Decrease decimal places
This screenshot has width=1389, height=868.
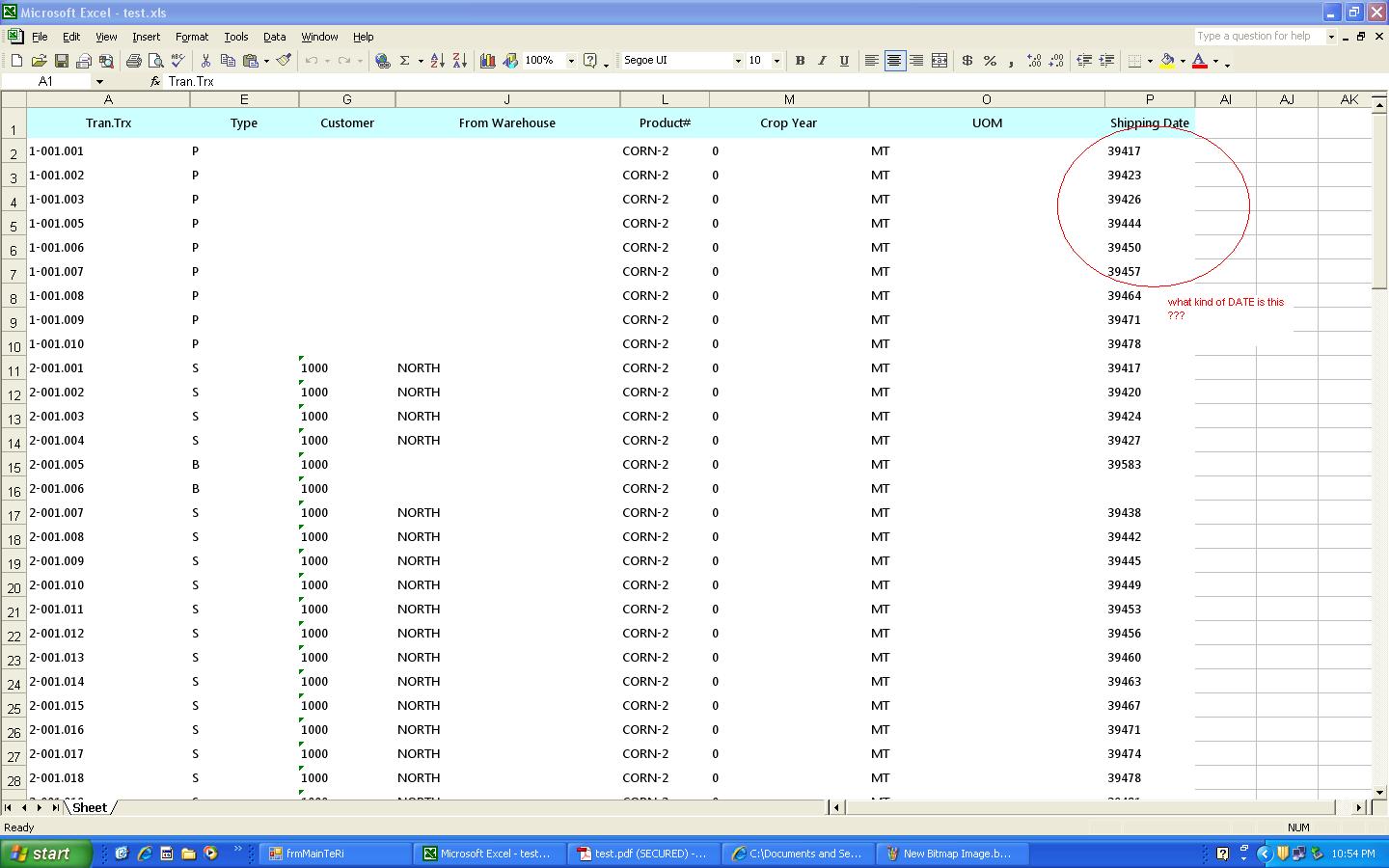coord(1056,61)
